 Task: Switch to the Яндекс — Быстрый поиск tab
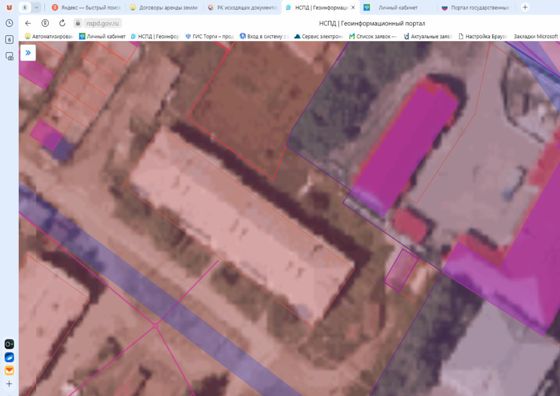tap(86, 7)
